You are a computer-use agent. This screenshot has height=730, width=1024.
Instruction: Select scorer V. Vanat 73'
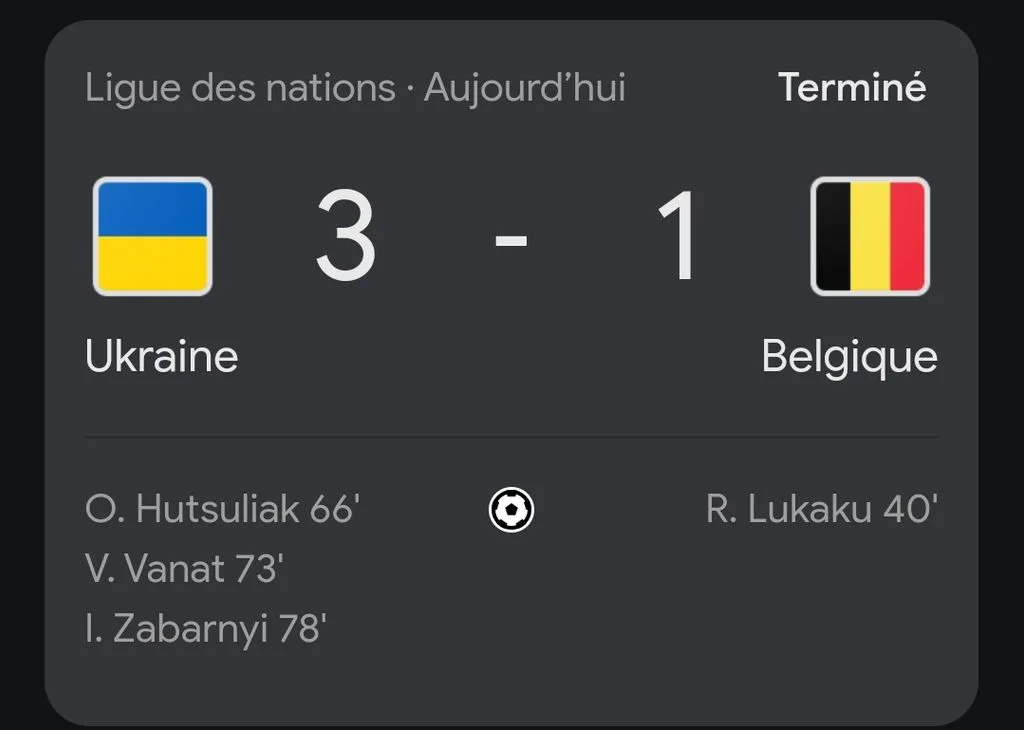pyautogui.click(x=184, y=568)
